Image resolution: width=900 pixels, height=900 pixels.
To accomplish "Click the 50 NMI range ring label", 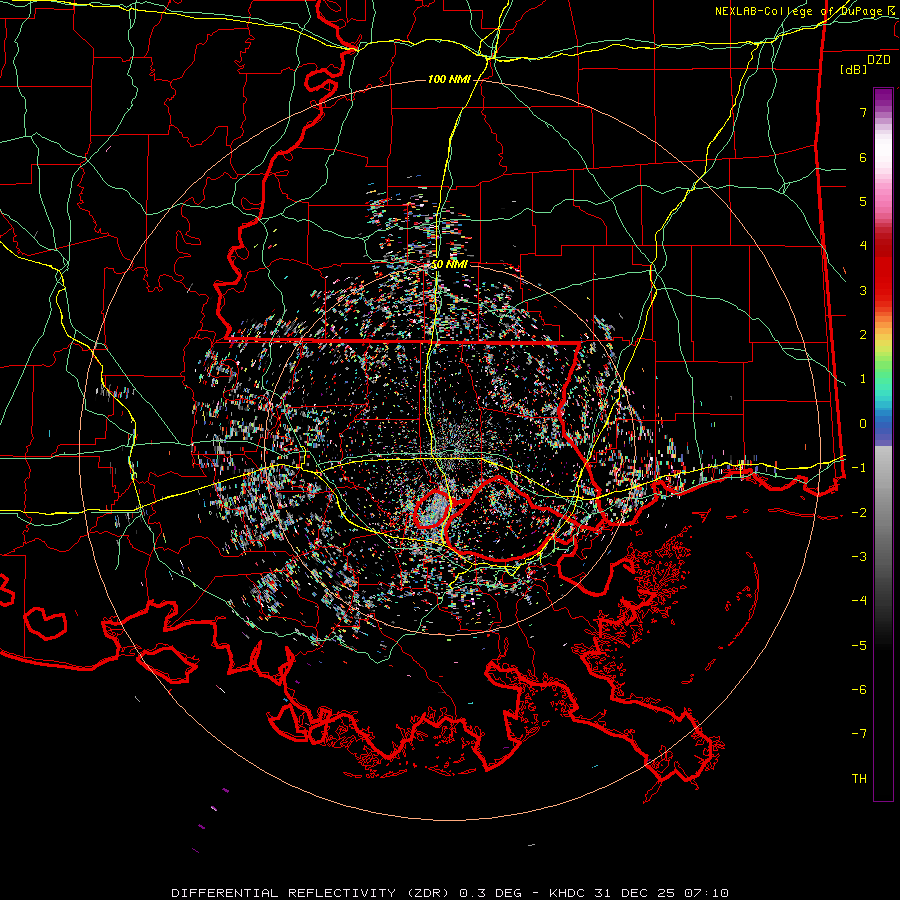I will (x=449, y=265).
